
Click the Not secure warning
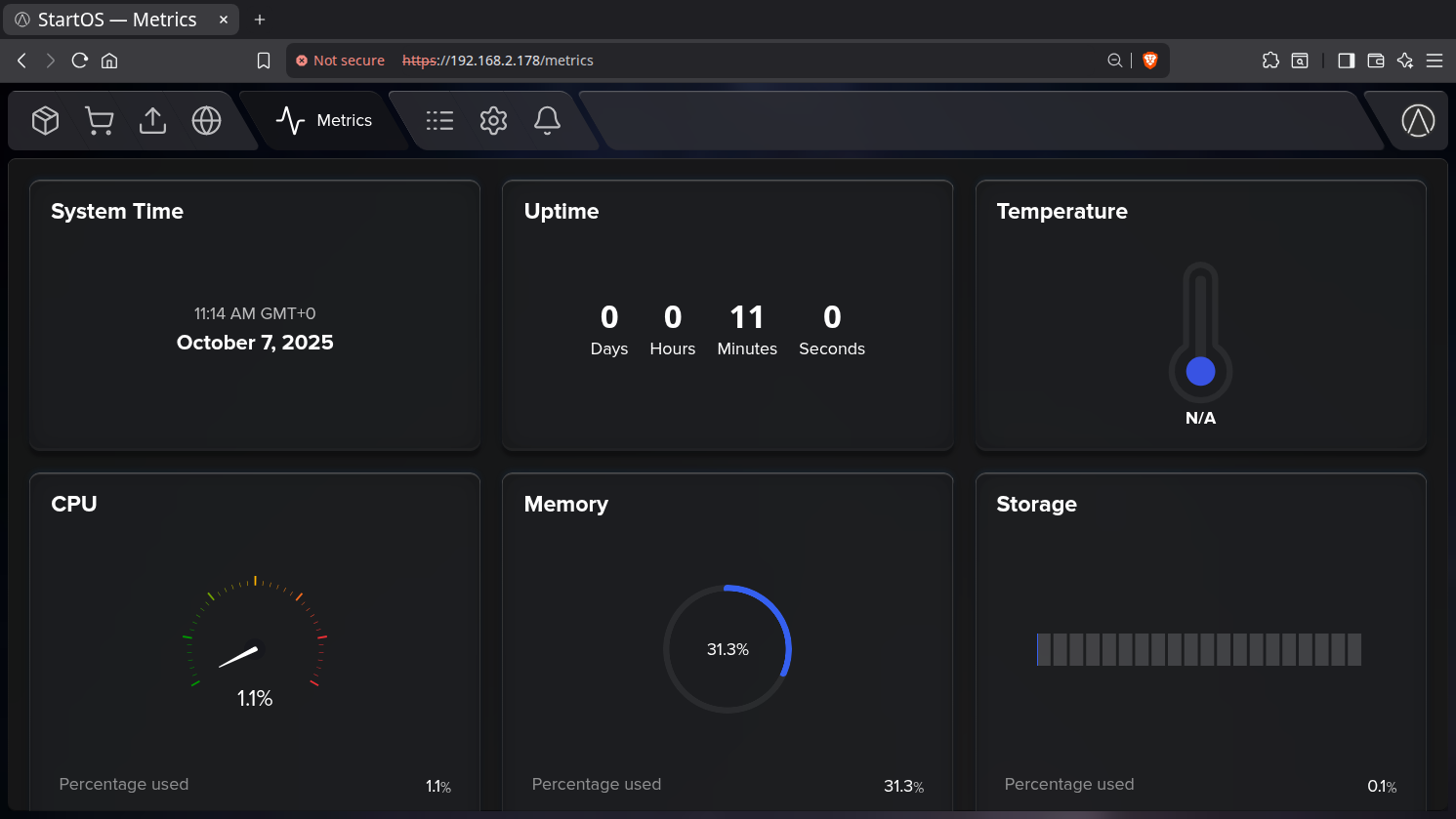(x=340, y=61)
